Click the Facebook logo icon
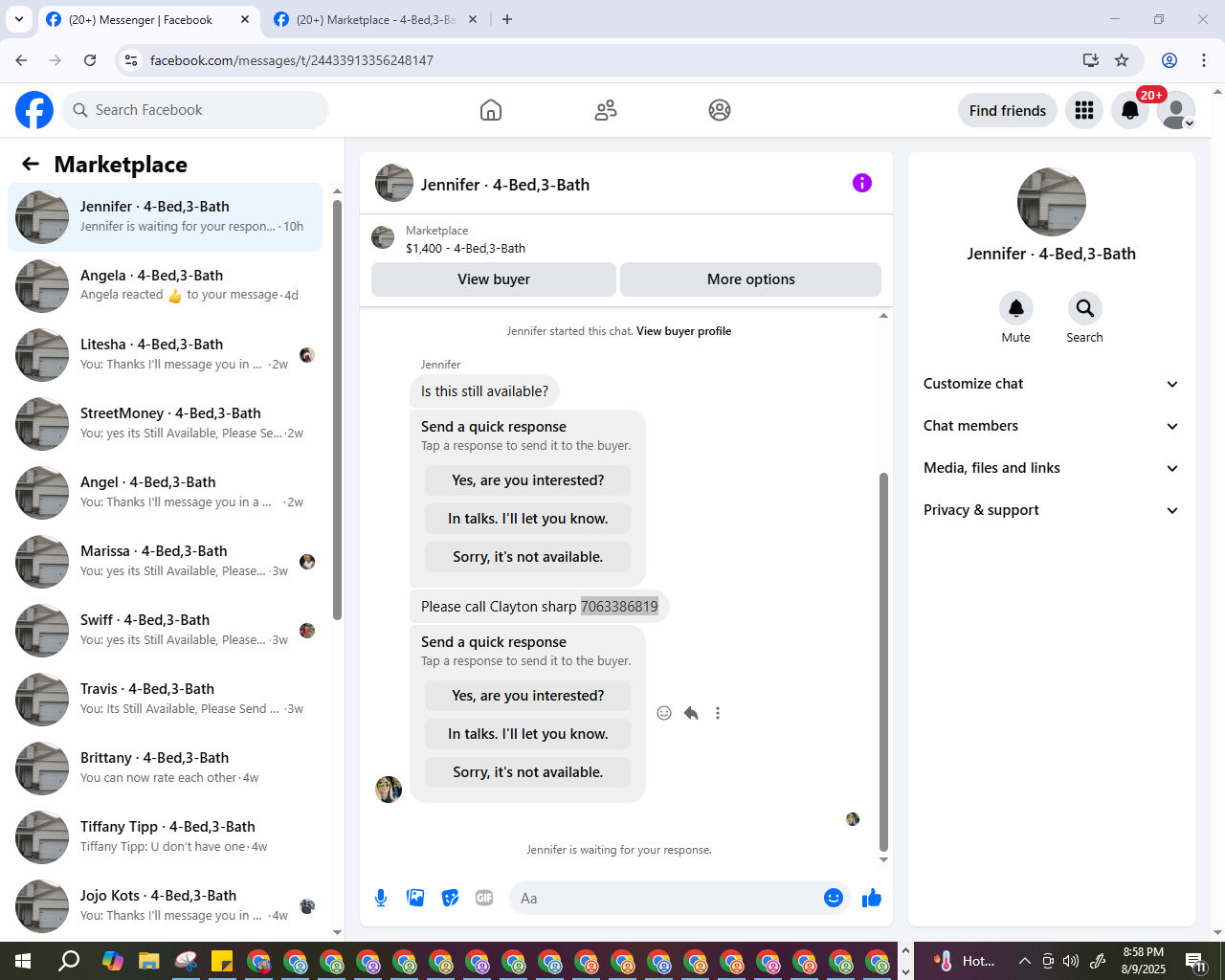Screen dimensions: 1225x980 click(x=34, y=110)
